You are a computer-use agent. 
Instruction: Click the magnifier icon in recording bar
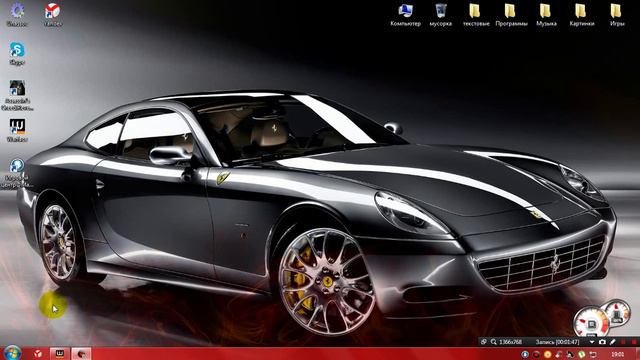493,342
